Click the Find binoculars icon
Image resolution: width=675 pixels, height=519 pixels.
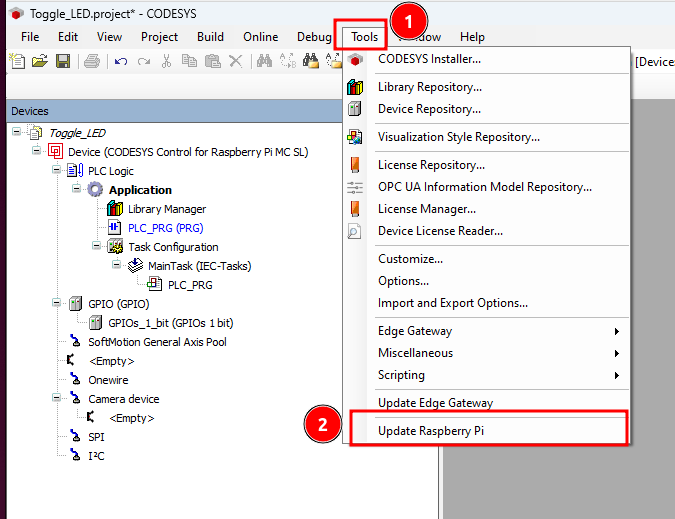[x=264, y=61]
